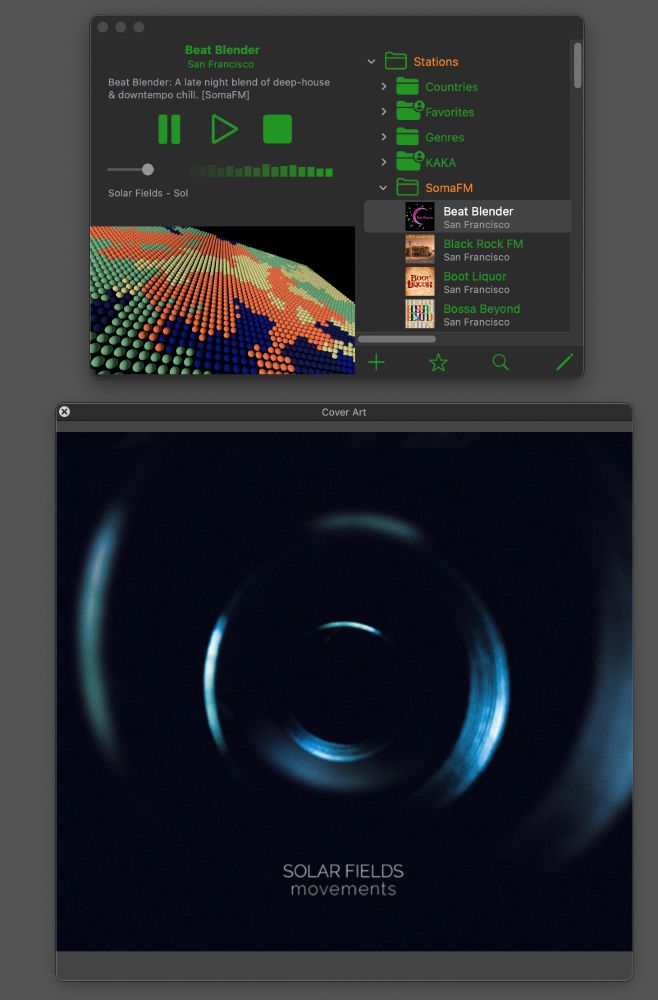Click the Boot Liquor logo thumbnail
Image resolution: width=658 pixels, height=1000 pixels.
(420, 282)
